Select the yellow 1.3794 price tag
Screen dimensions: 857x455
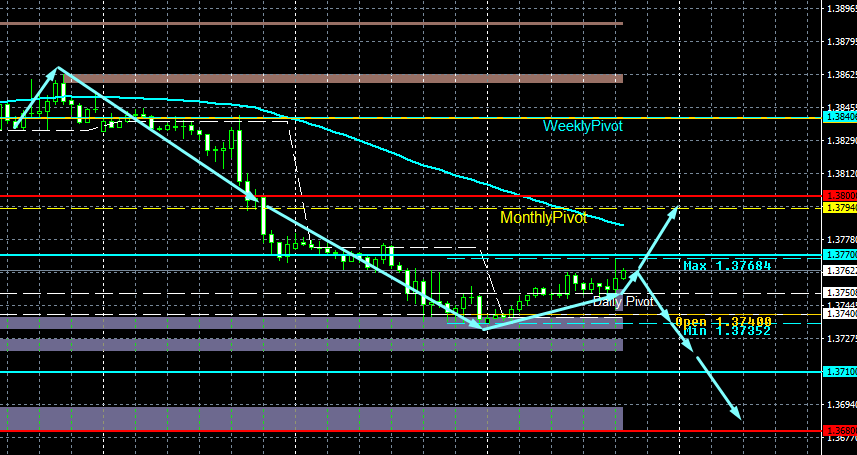(840, 208)
